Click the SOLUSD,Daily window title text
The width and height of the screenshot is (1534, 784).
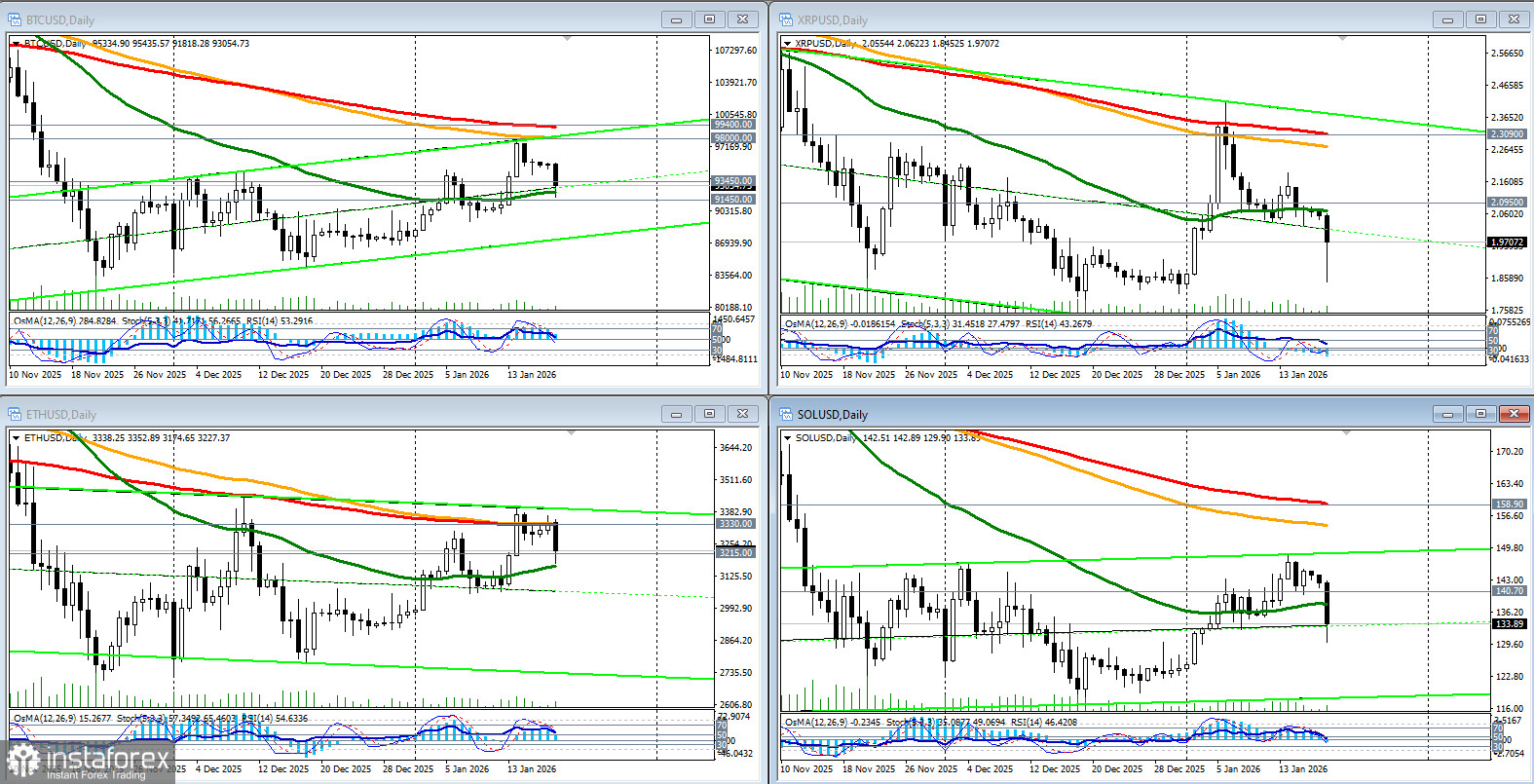(x=833, y=415)
